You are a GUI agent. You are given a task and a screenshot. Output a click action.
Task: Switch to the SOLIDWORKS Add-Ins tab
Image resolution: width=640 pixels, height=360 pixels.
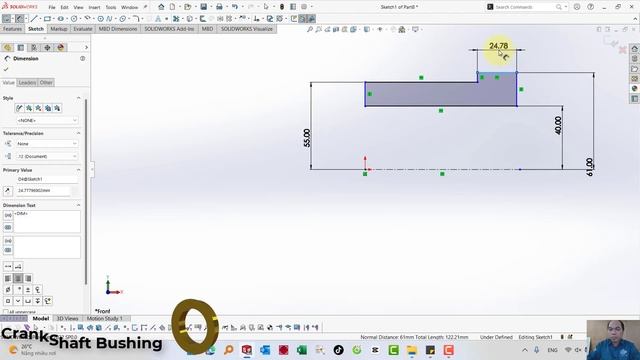click(169, 29)
